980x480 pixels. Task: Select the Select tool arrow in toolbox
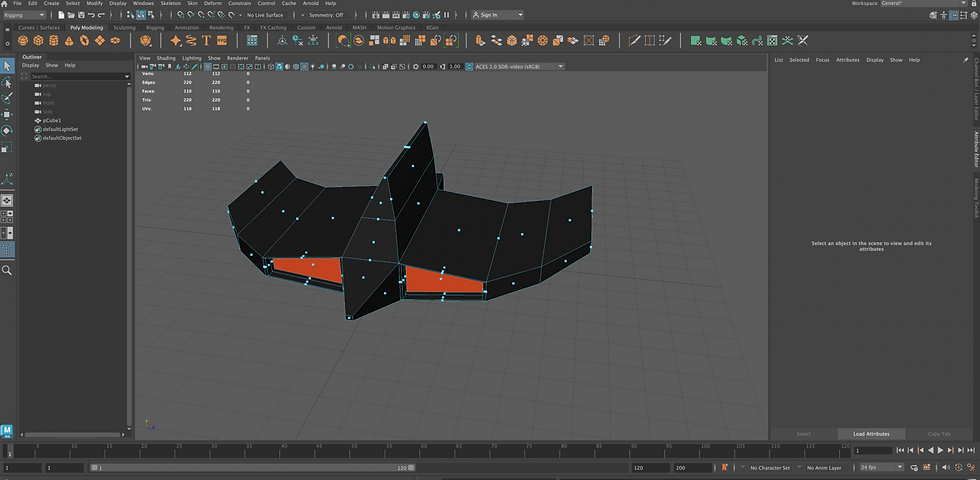pyautogui.click(x=7, y=66)
